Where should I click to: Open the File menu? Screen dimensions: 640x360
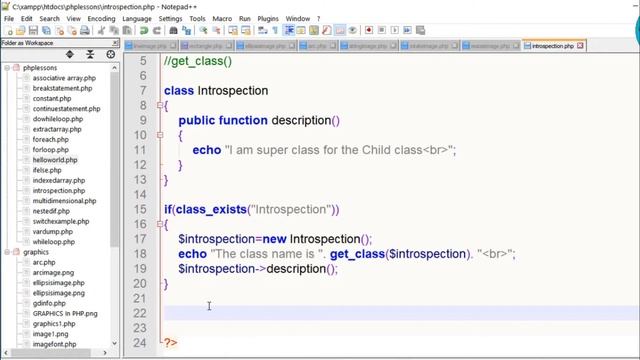pos(9,19)
